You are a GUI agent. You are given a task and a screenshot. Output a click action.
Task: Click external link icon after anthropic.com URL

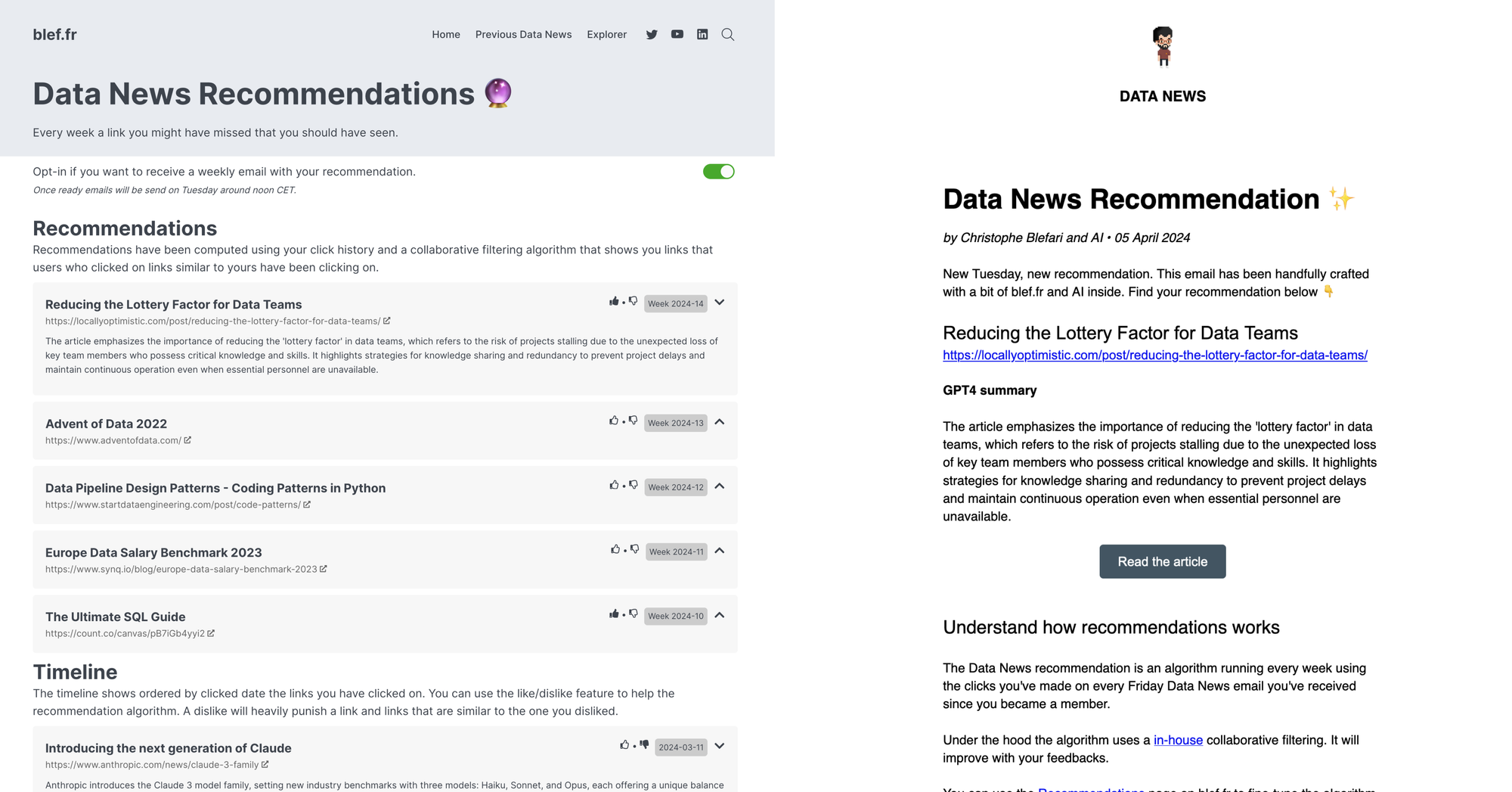tap(265, 765)
